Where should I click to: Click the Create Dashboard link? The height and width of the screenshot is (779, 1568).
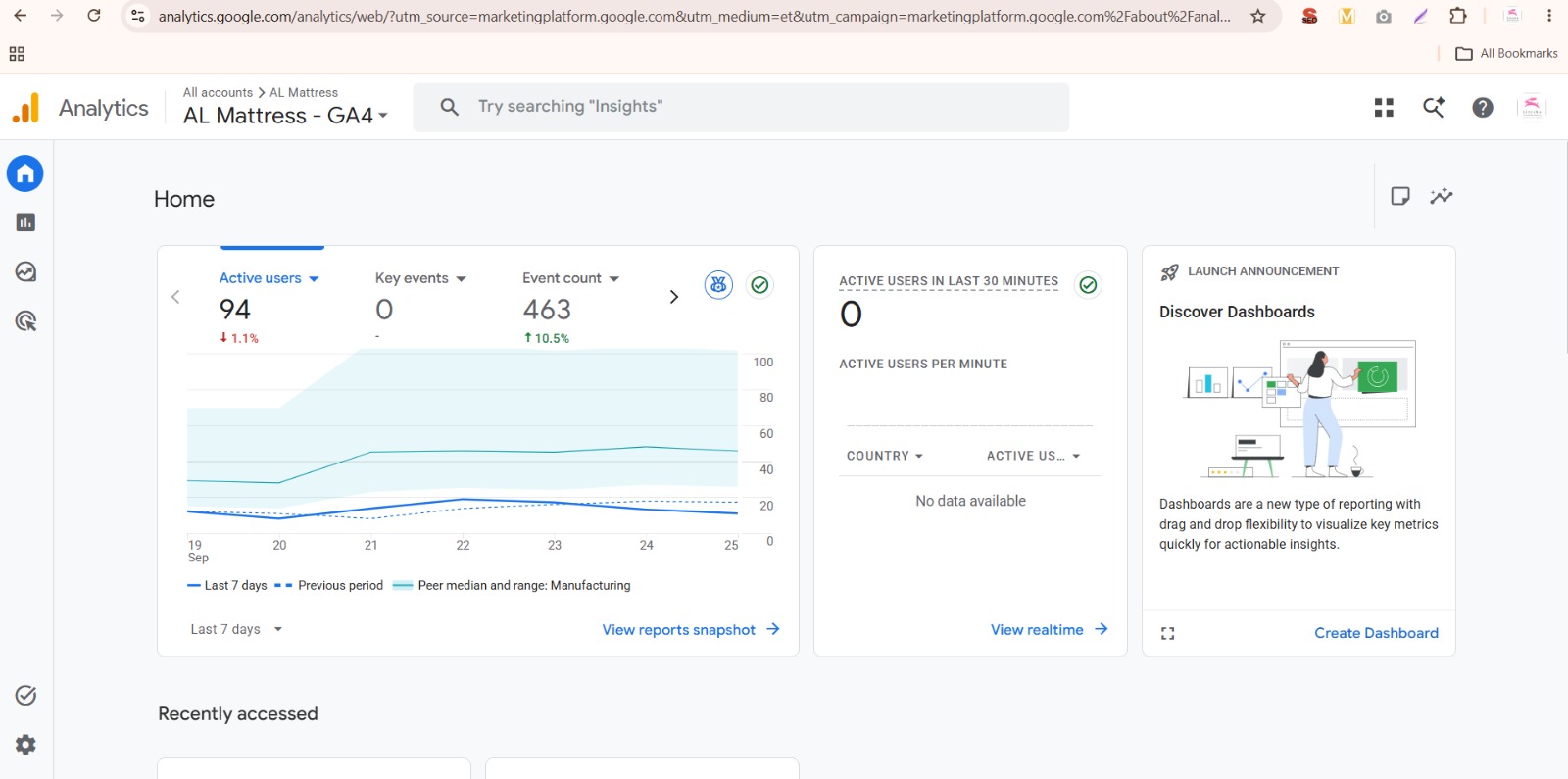1376,633
